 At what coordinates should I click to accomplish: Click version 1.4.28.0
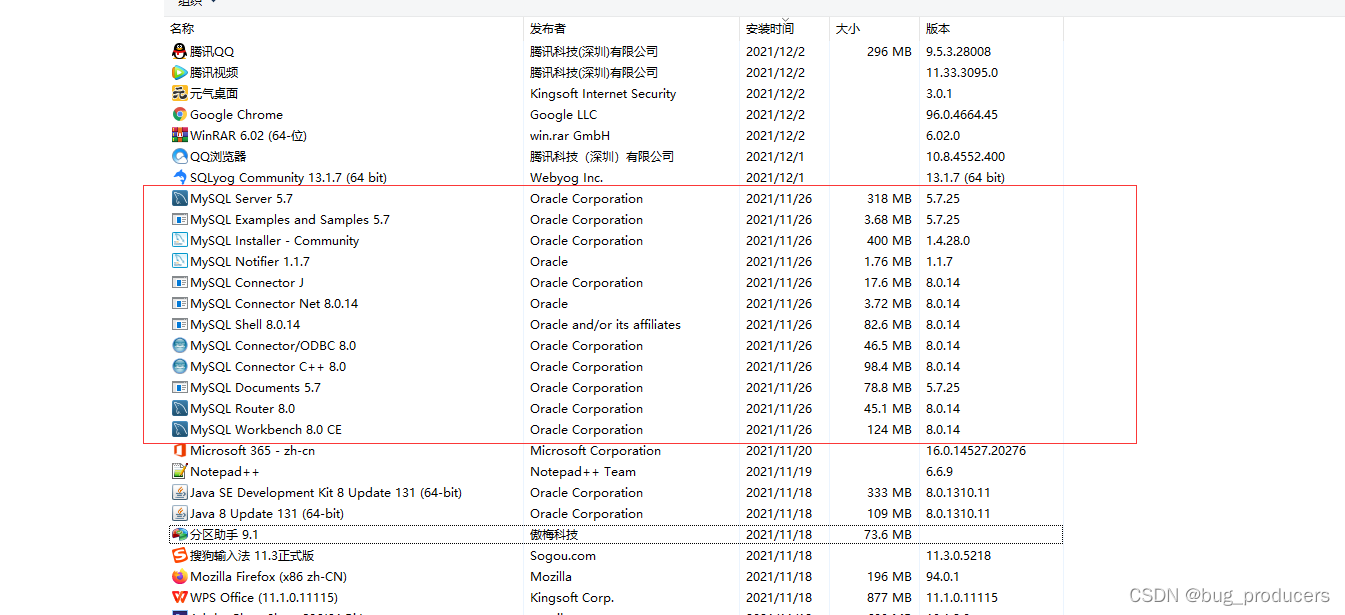pyautogui.click(x=948, y=240)
